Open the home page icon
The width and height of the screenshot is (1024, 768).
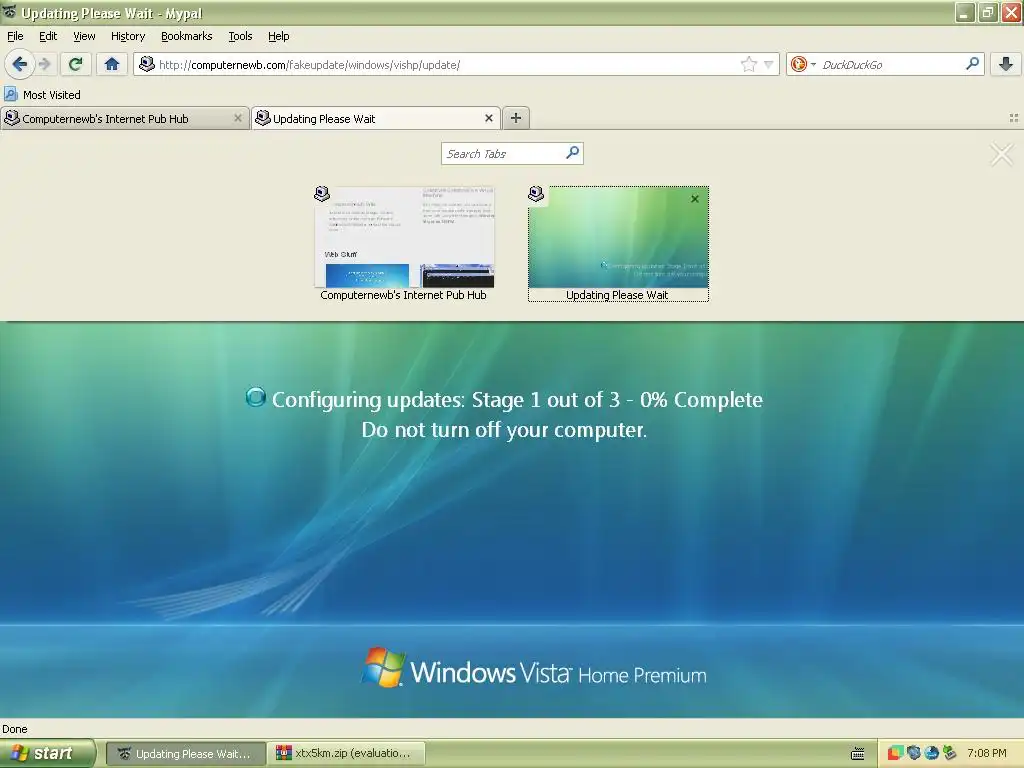point(112,64)
